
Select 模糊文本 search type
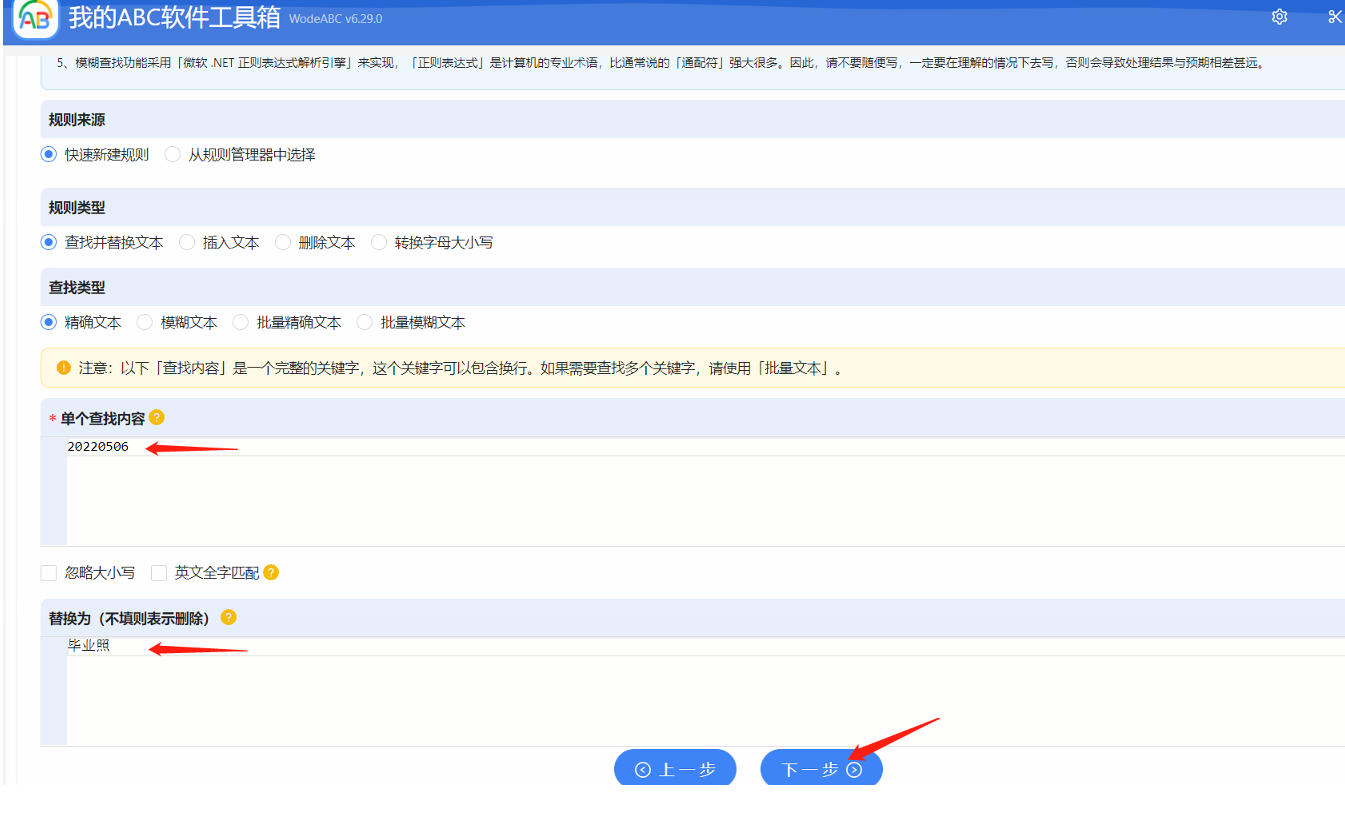pyautogui.click(x=145, y=323)
